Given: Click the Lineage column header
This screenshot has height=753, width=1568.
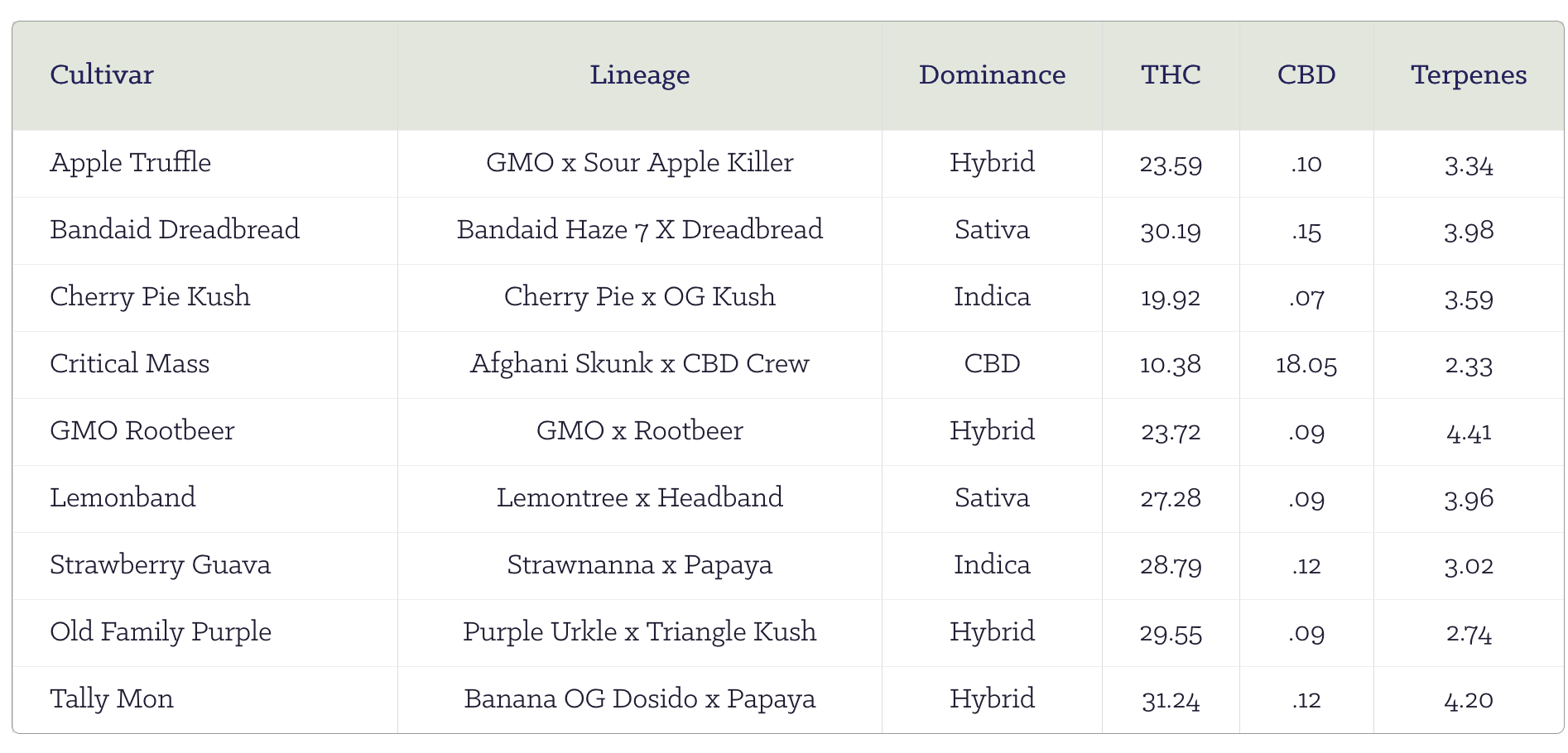Looking at the screenshot, I should [x=639, y=75].
